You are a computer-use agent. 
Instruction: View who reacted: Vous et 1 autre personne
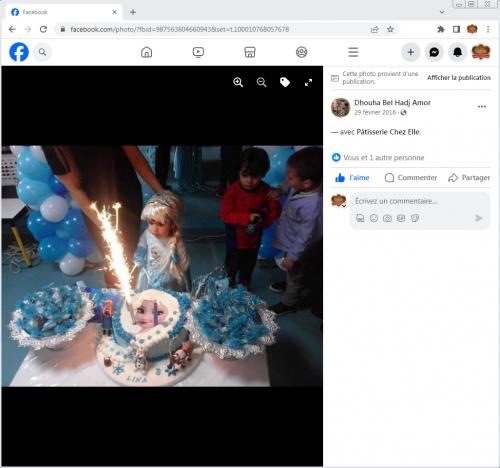(384, 158)
